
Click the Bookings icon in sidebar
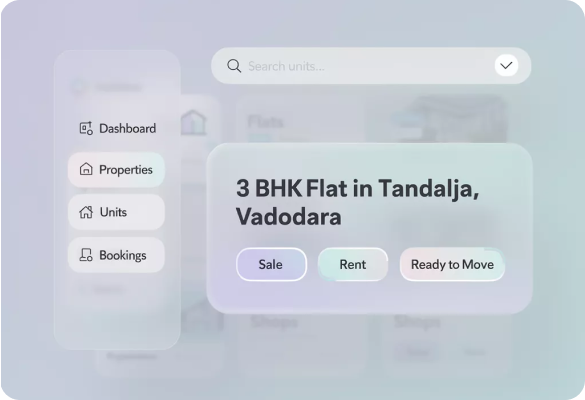(86, 255)
